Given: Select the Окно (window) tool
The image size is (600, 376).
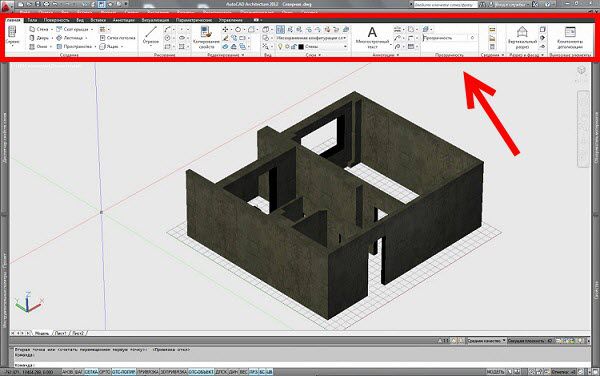Looking at the screenshot, I should (x=38, y=47).
